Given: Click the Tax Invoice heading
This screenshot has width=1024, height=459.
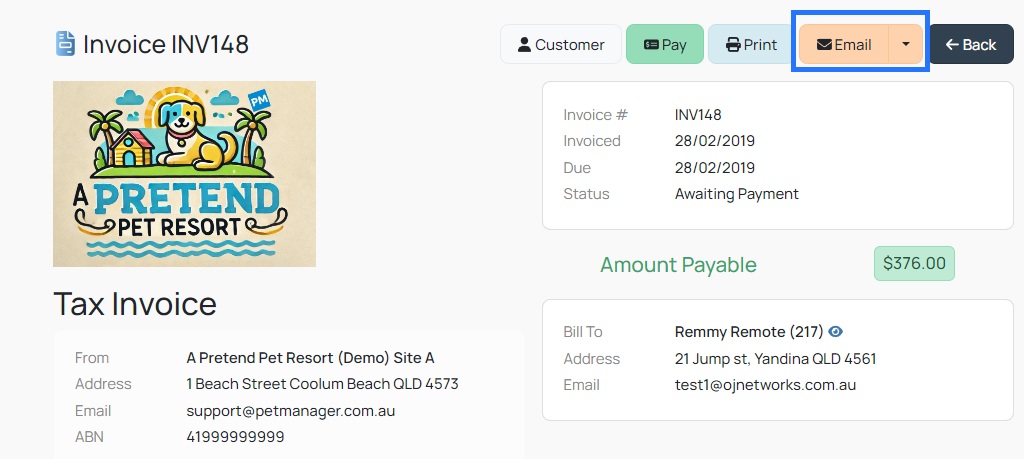Looking at the screenshot, I should click(x=135, y=304).
